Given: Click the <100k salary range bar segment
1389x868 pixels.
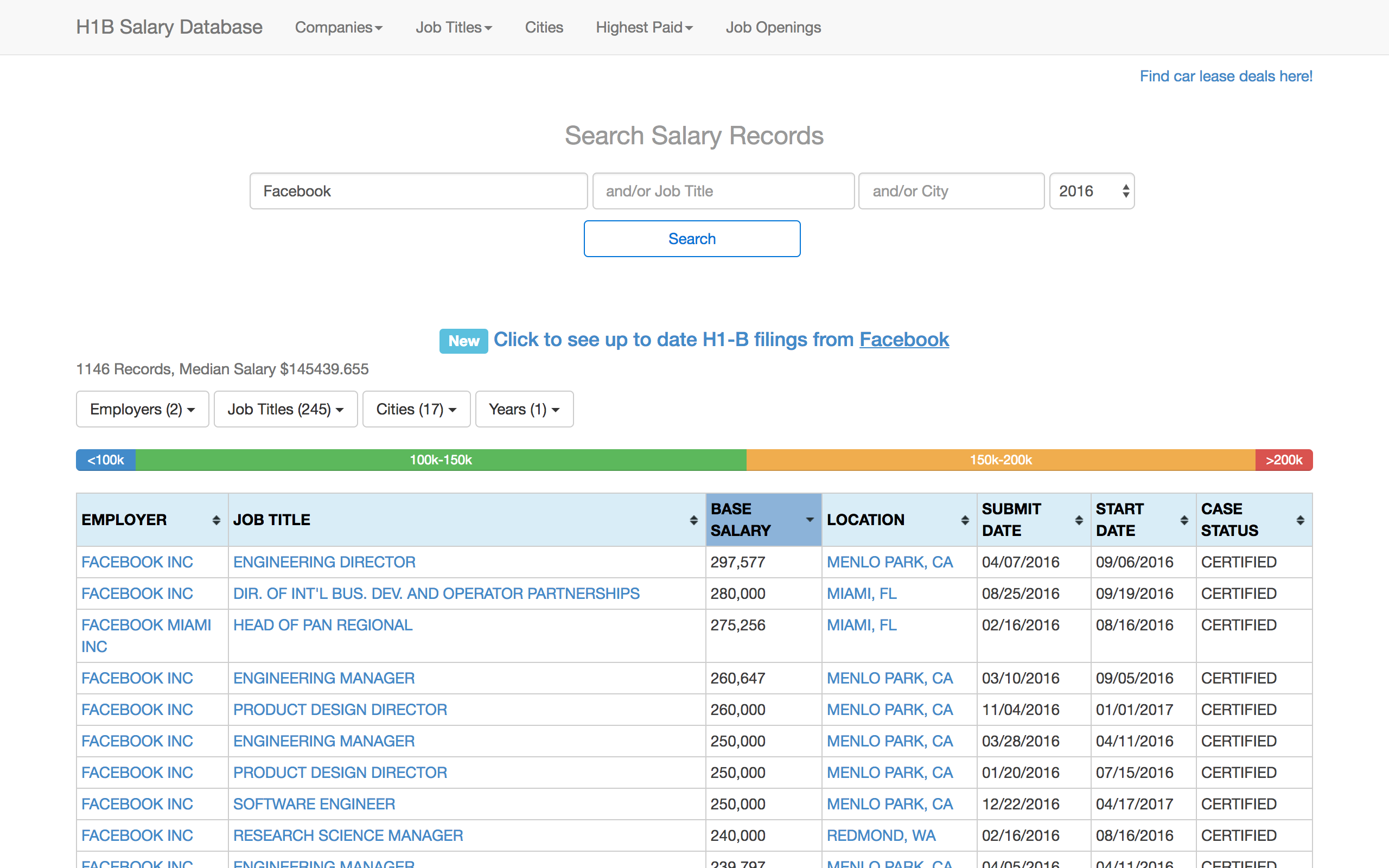Looking at the screenshot, I should tap(106, 460).
